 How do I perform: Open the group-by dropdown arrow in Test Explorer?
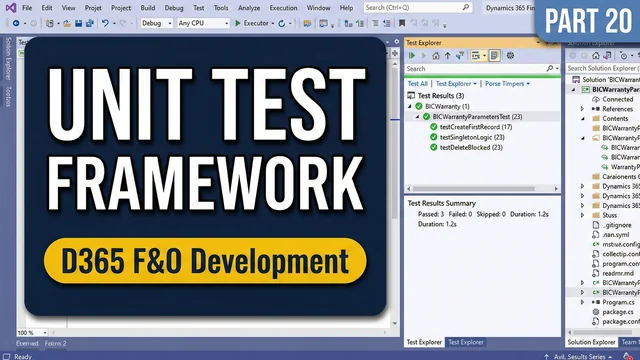click(x=484, y=56)
